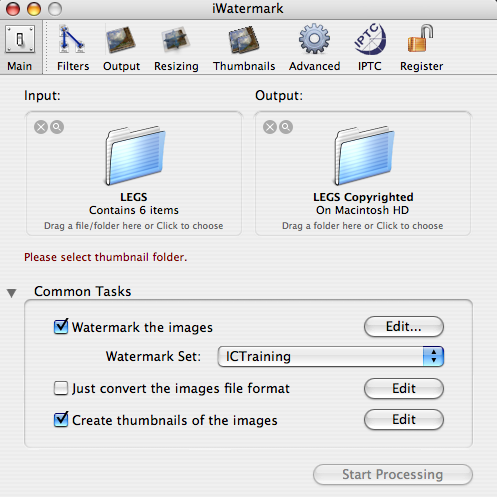Clear the Output folder with X icon
Screen dimensions: 497x497
pyautogui.click(x=270, y=127)
